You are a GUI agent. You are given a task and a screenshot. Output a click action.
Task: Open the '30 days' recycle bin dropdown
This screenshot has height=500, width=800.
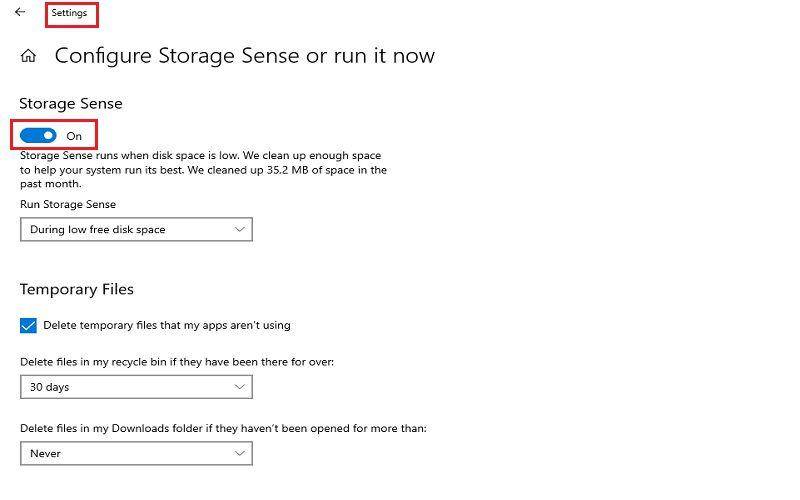pos(136,387)
